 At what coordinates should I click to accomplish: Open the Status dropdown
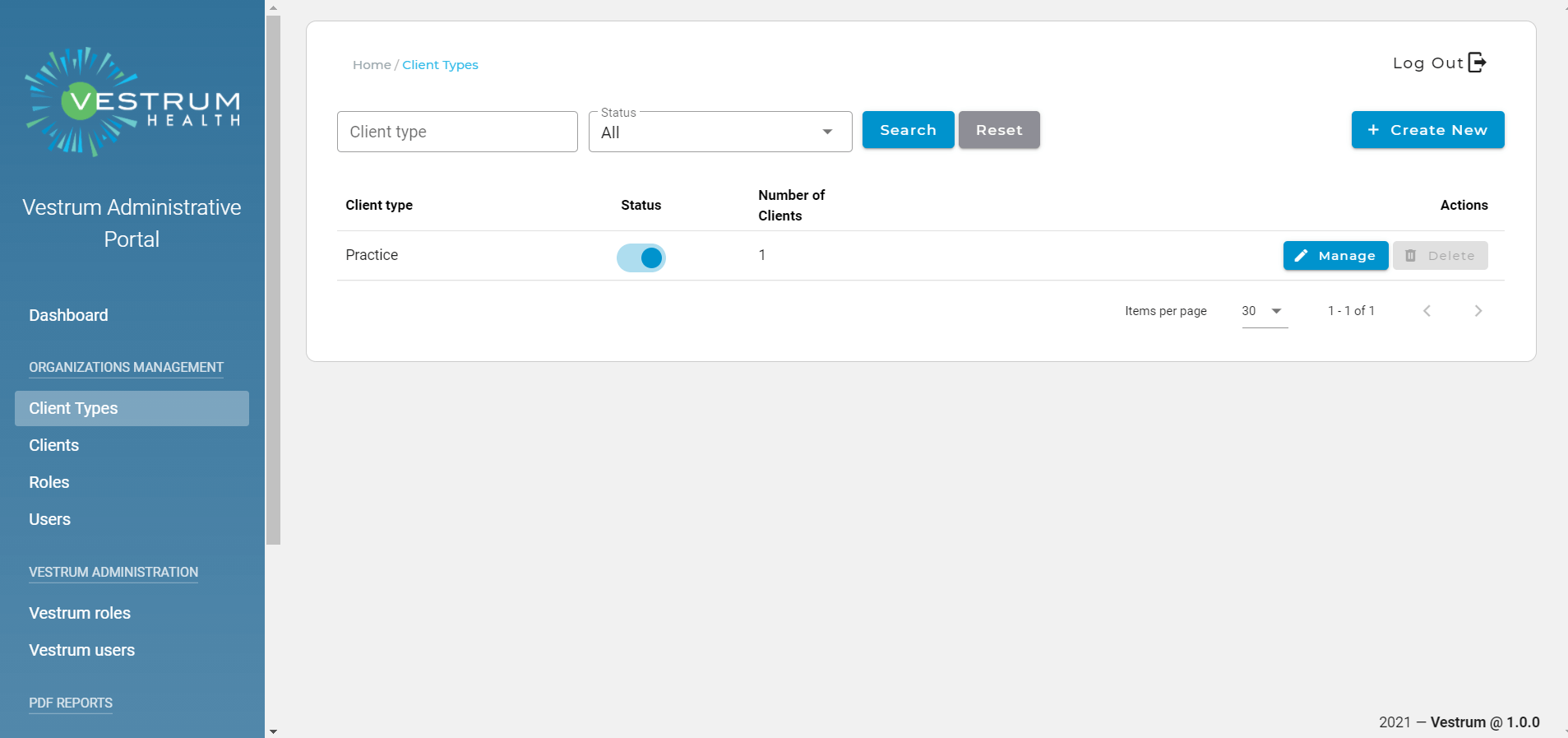pos(720,132)
